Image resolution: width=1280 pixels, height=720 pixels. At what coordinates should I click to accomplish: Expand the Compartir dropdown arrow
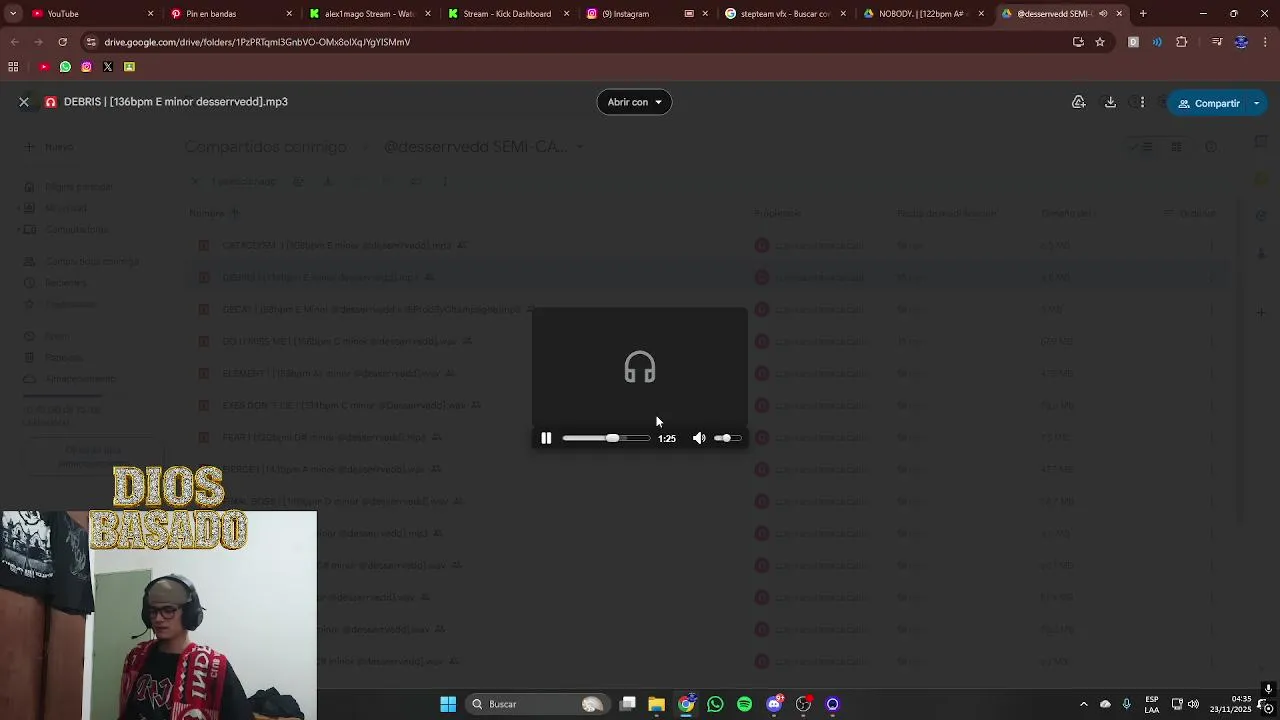click(1257, 103)
